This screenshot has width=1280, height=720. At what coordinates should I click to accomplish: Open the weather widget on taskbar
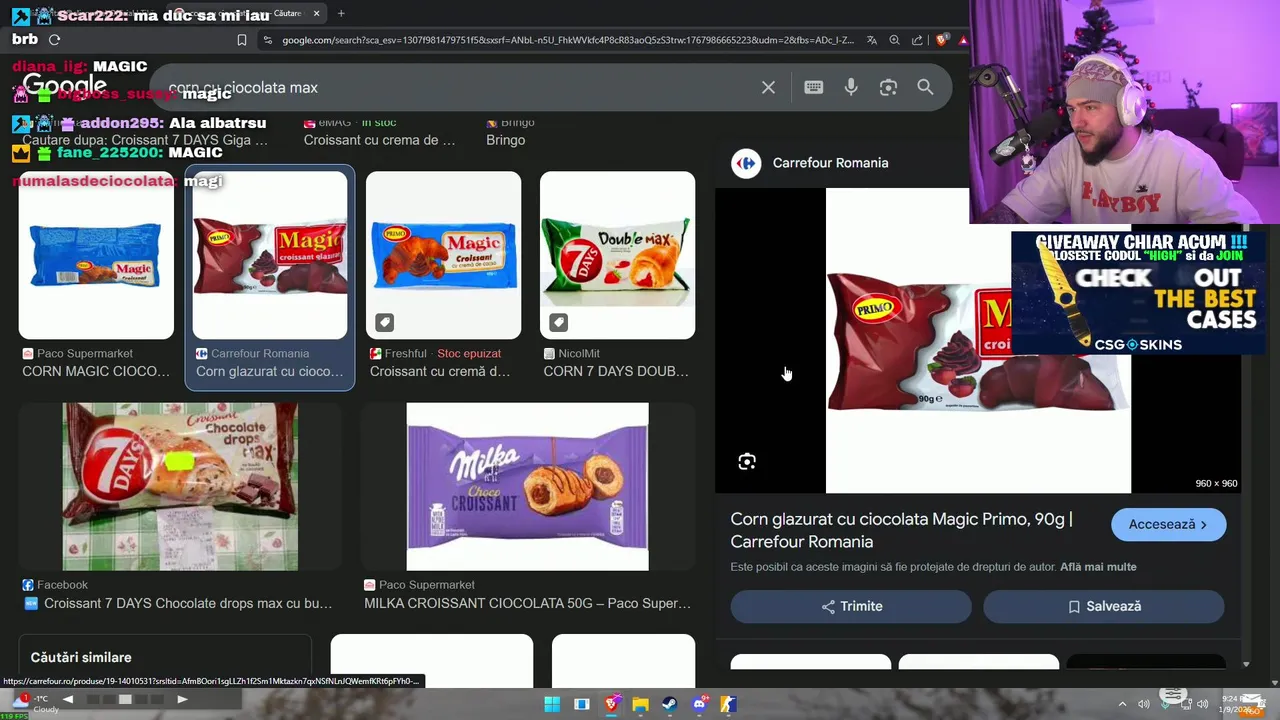38,704
